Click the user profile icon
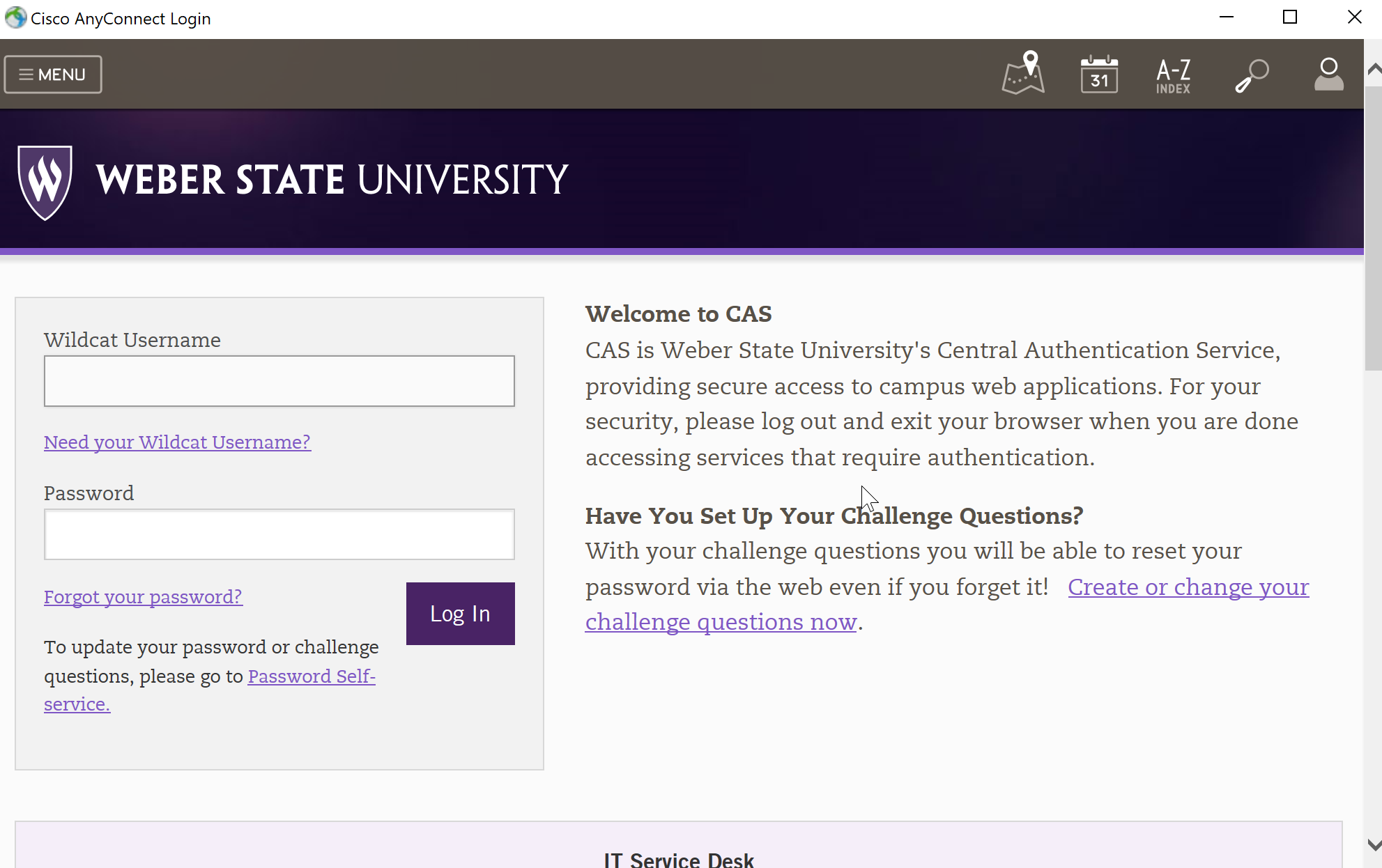 [1328, 74]
